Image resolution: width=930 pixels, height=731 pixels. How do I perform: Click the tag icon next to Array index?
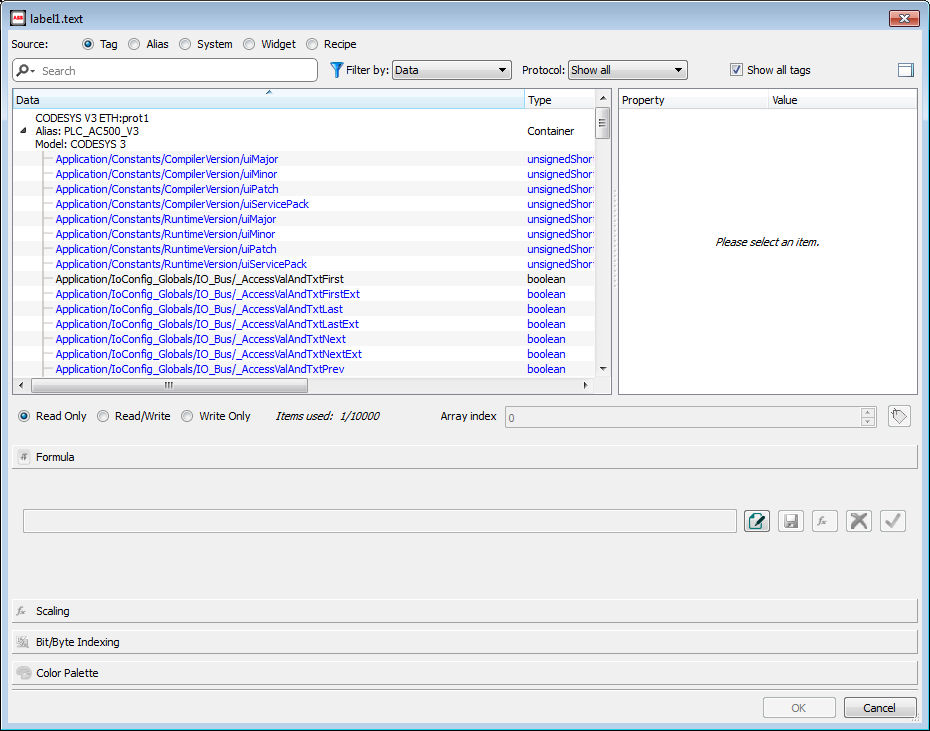click(x=899, y=416)
